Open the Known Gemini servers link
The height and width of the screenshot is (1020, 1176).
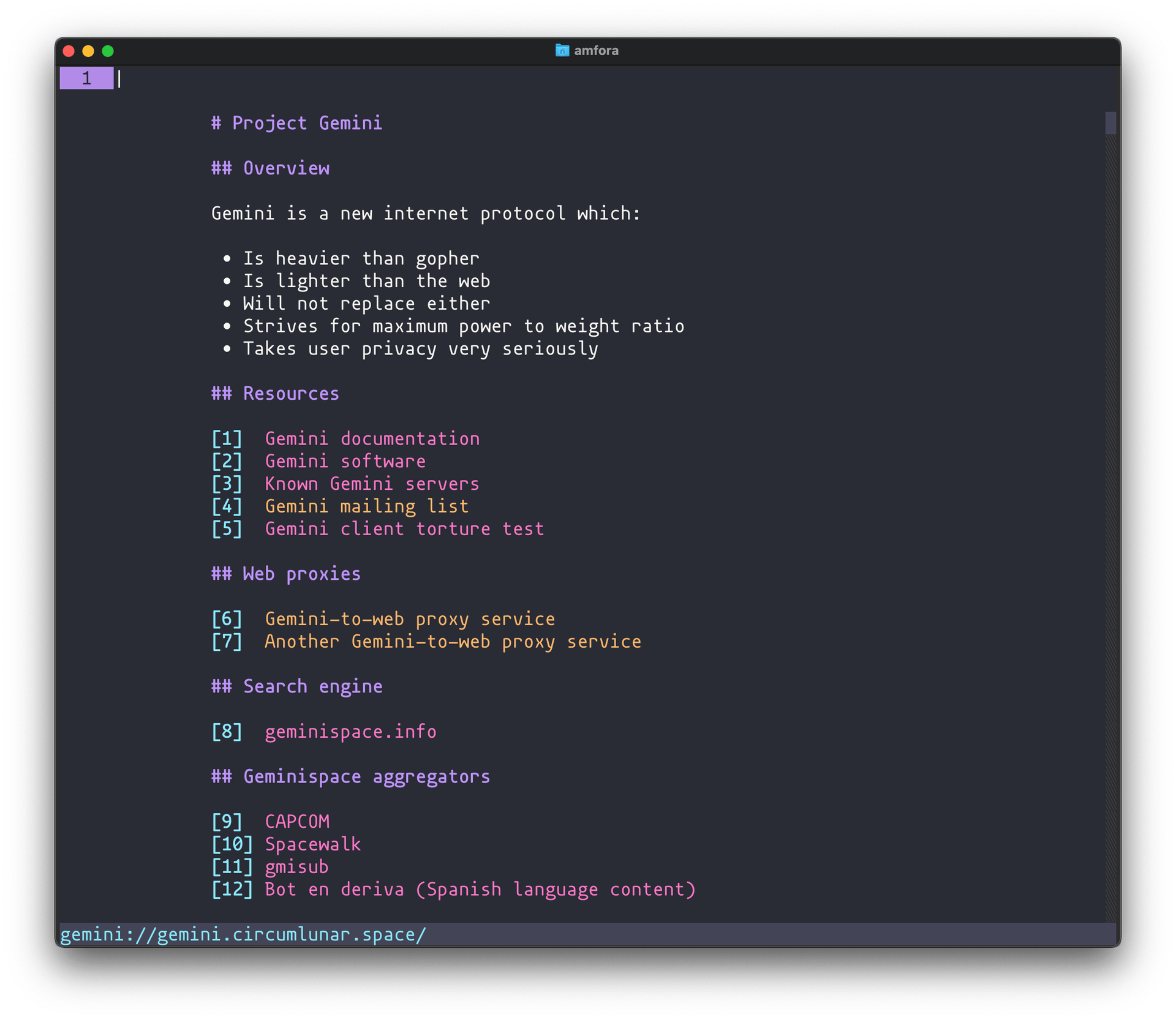coord(371,484)
